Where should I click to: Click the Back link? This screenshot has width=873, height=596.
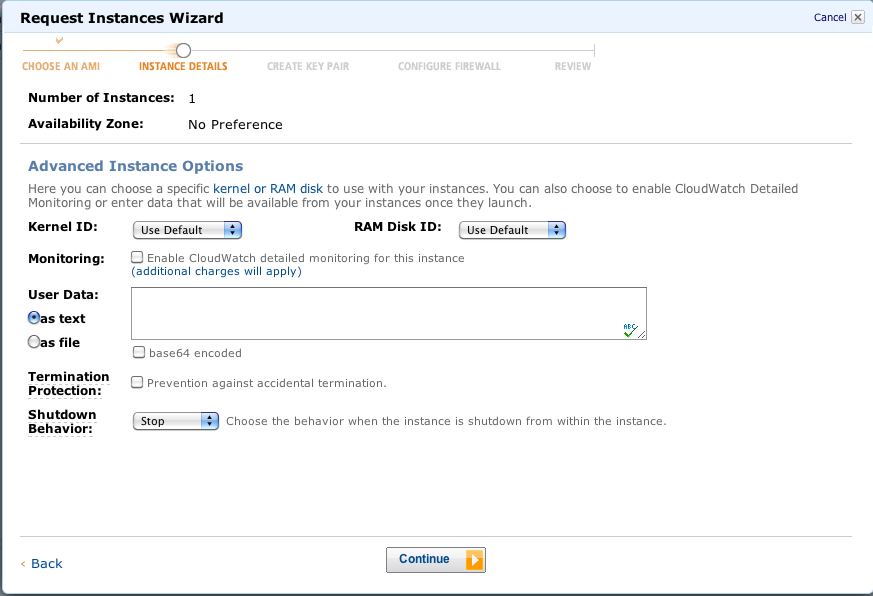pos(46,563)
